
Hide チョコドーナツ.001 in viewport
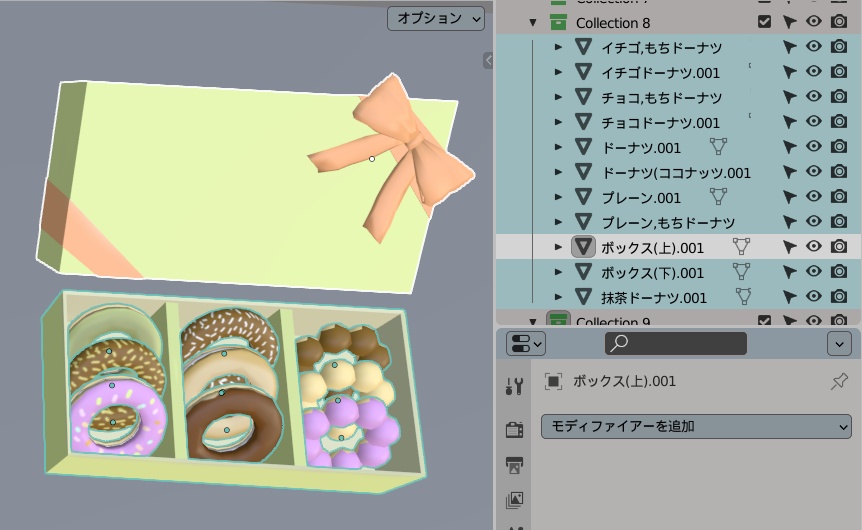click(814, 122)
